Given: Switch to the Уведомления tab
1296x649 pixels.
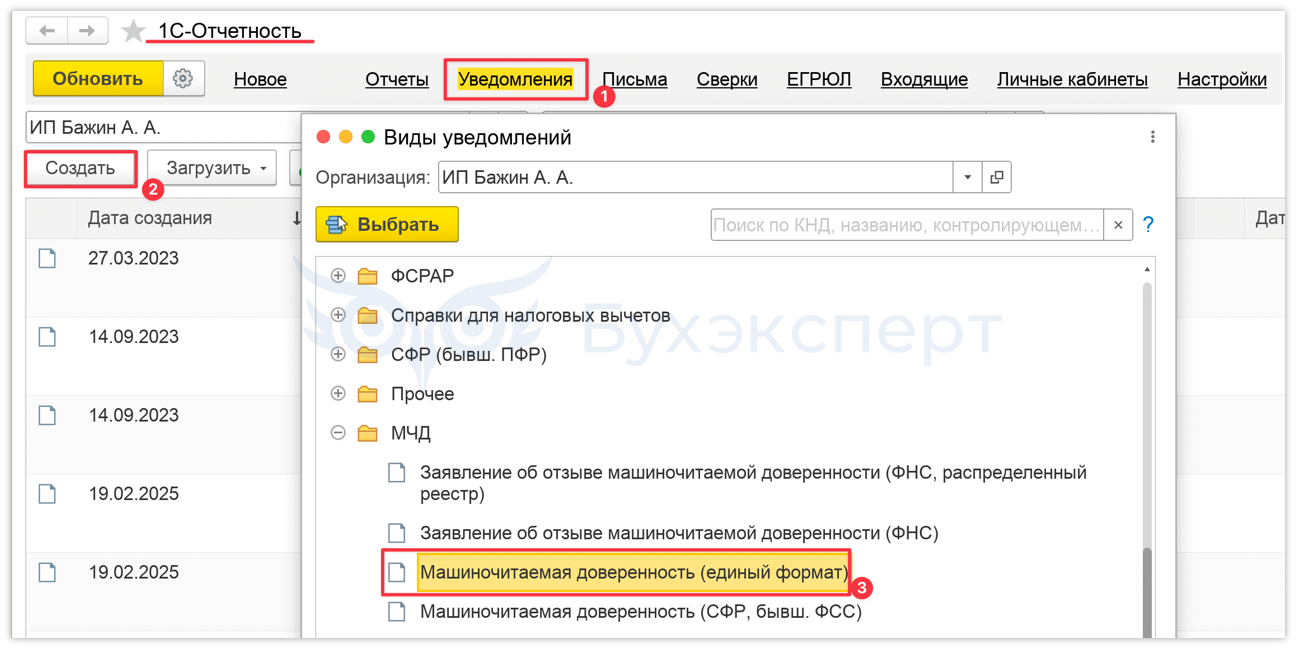Looking at the screenshot, I should tap(515, 79).
